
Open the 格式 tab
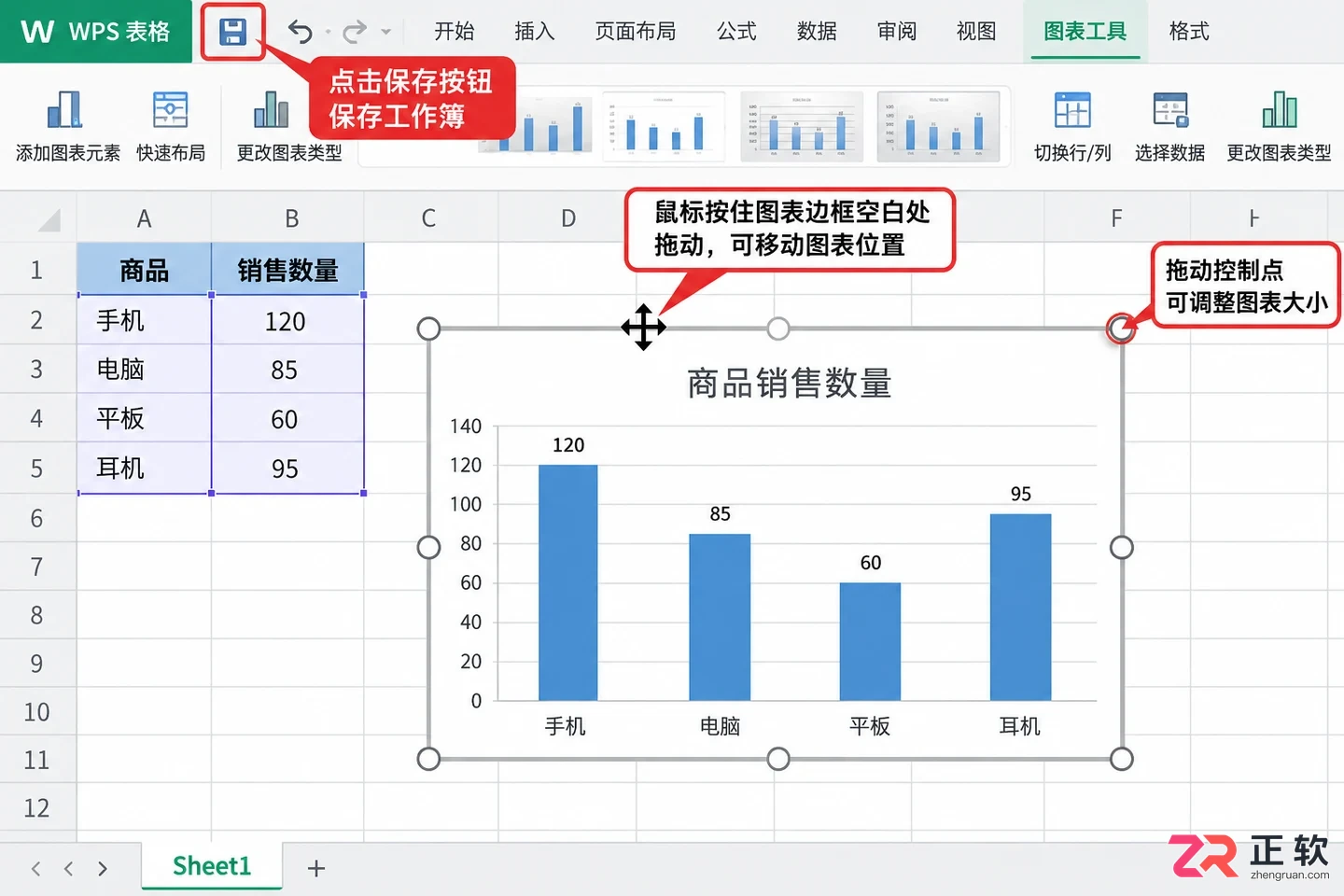(x=1189, y=31)
